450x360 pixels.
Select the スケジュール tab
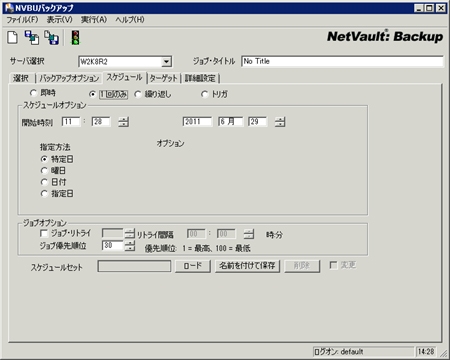pos(124,77)
